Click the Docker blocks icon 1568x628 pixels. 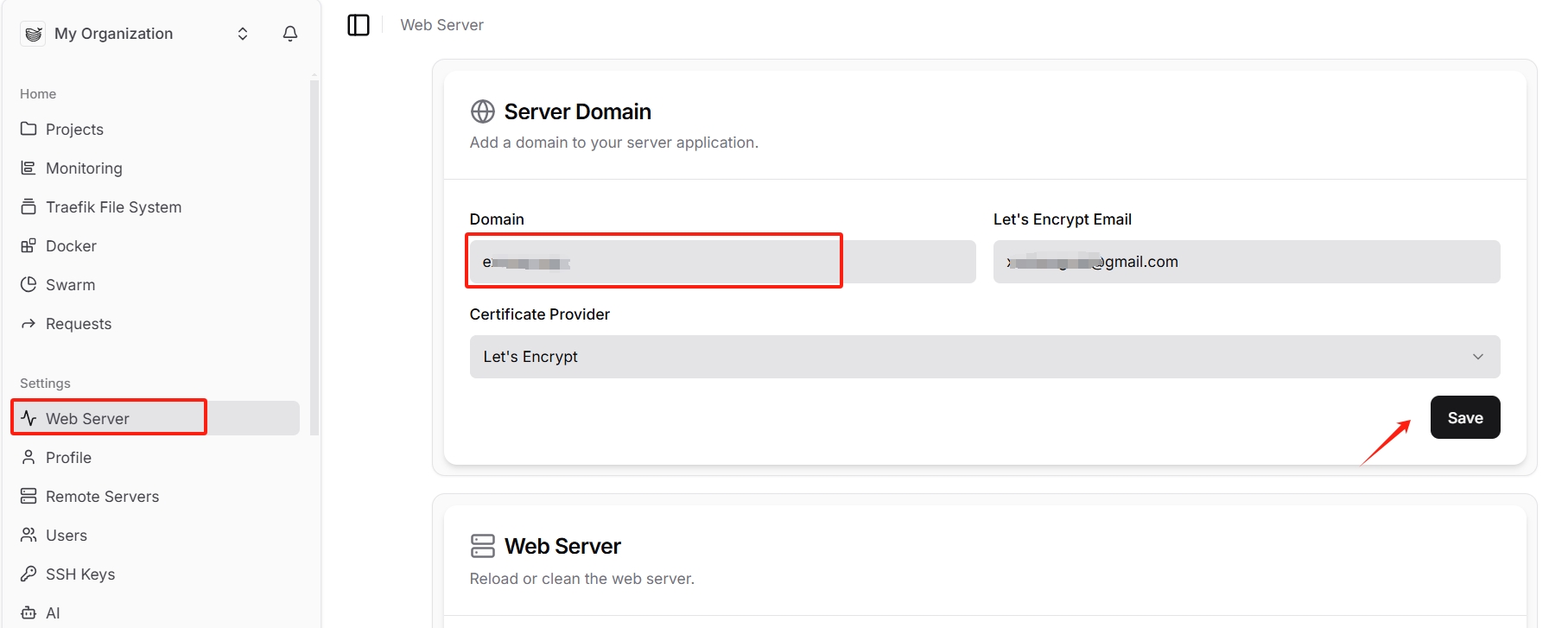[29, 245]
